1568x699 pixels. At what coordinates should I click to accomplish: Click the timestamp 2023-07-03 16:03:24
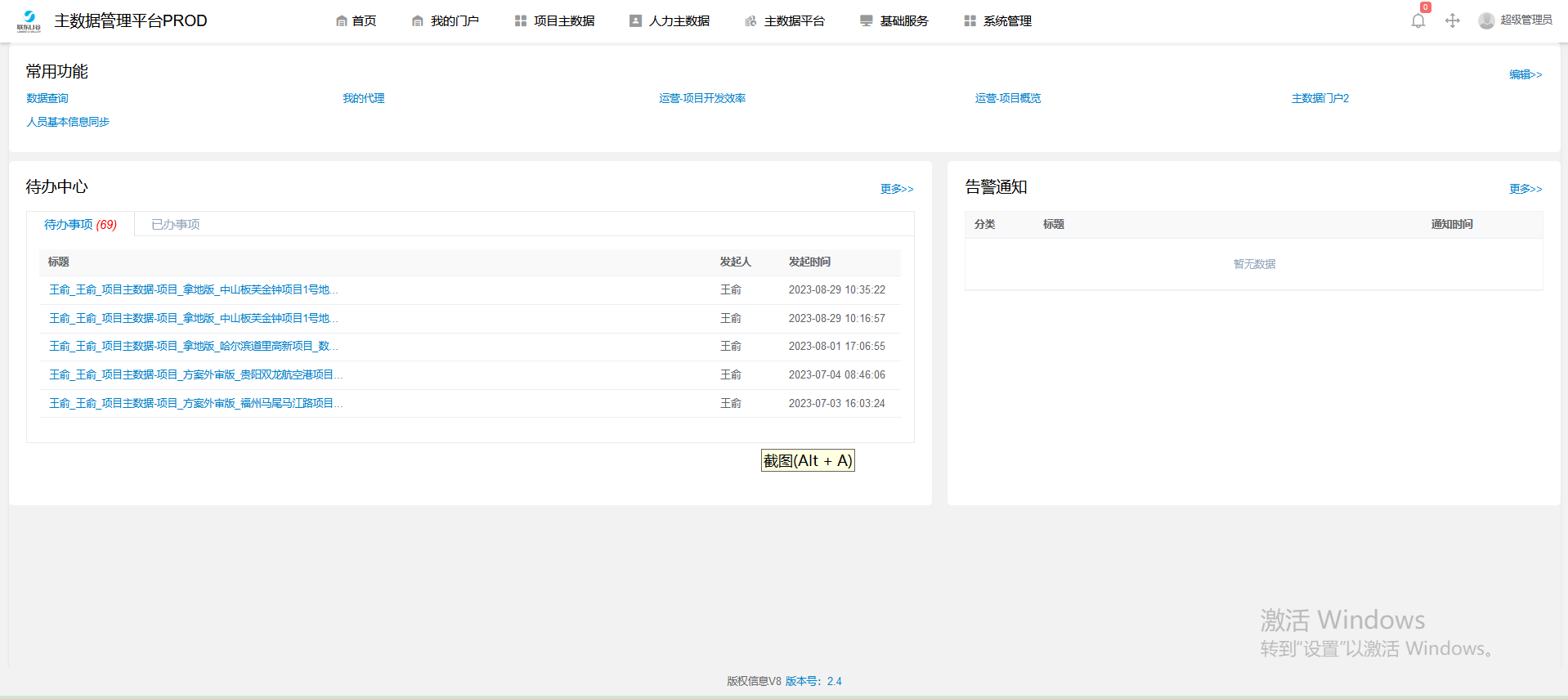click(837, 404)
